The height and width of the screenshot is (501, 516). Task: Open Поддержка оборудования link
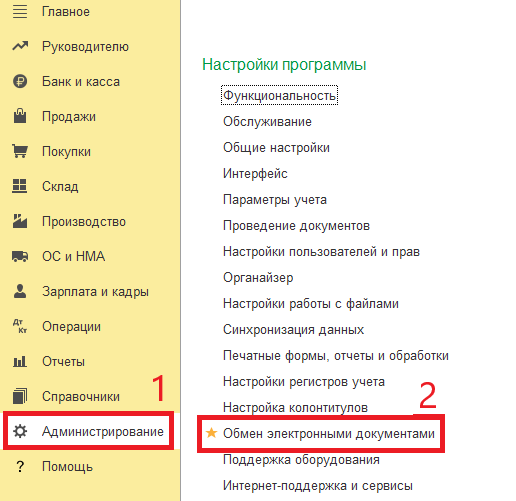[x=301, y=460]
